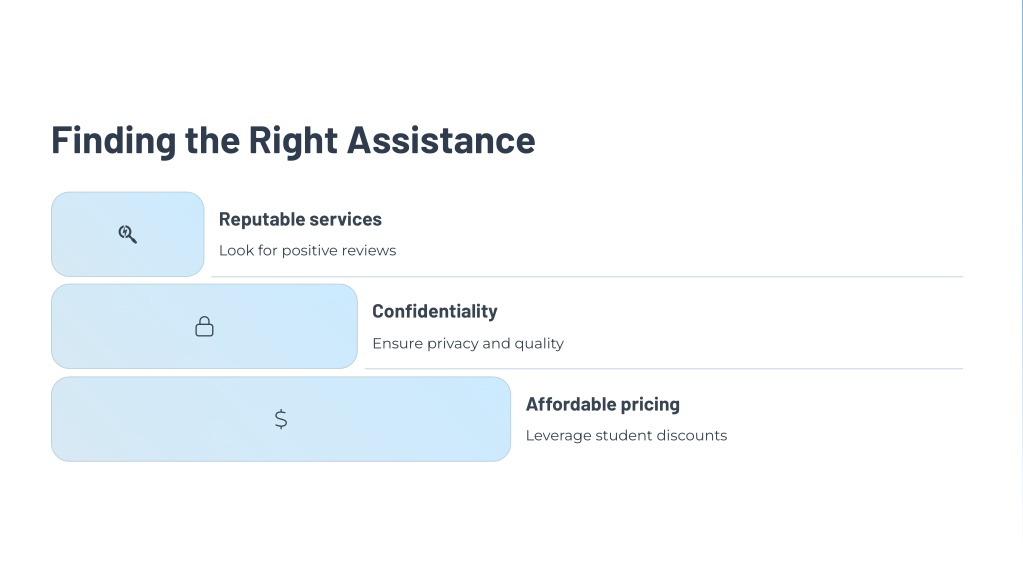Click the thin vertical line at right edge
The width and height of the screenshot is (1023, 576).
point(1022,288)
